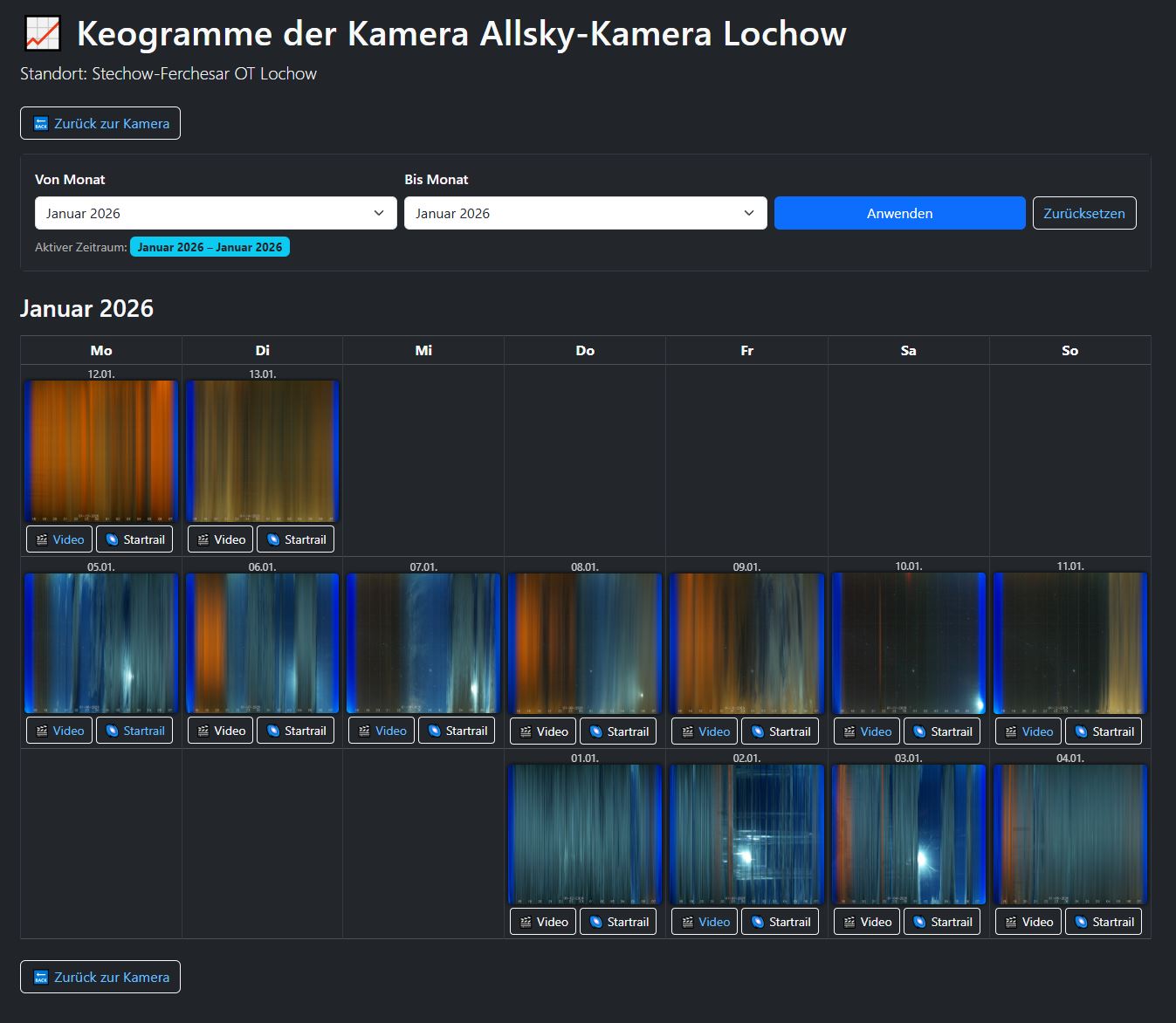Open the Bis Monat month dropdown
Image resolution: width=1176 pixels, height=1023 pixels.
pos(585,212)
